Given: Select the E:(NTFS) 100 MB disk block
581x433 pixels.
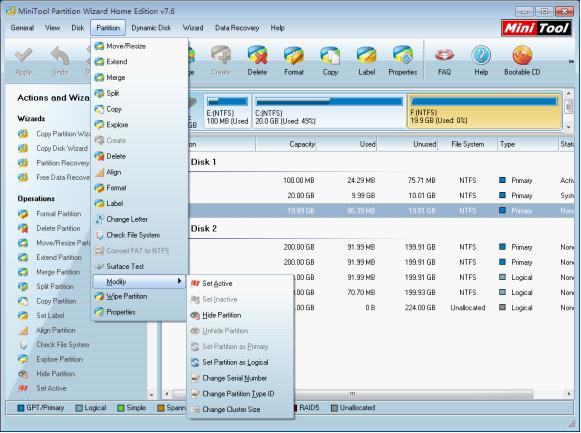Looking at the screenshot, I should pyautogui.click(x=227, y=111).
